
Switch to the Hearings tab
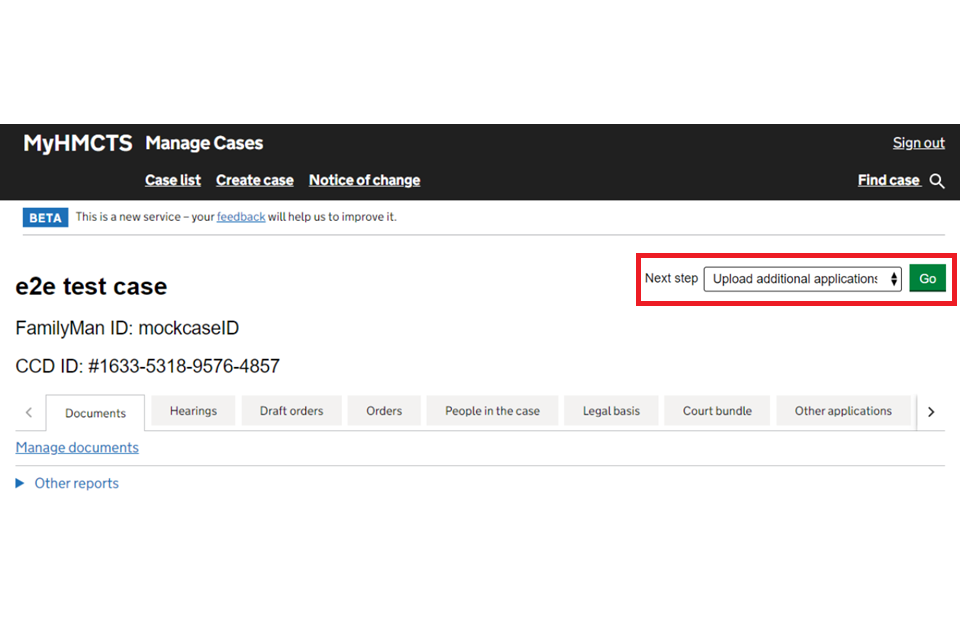(193, 411)
